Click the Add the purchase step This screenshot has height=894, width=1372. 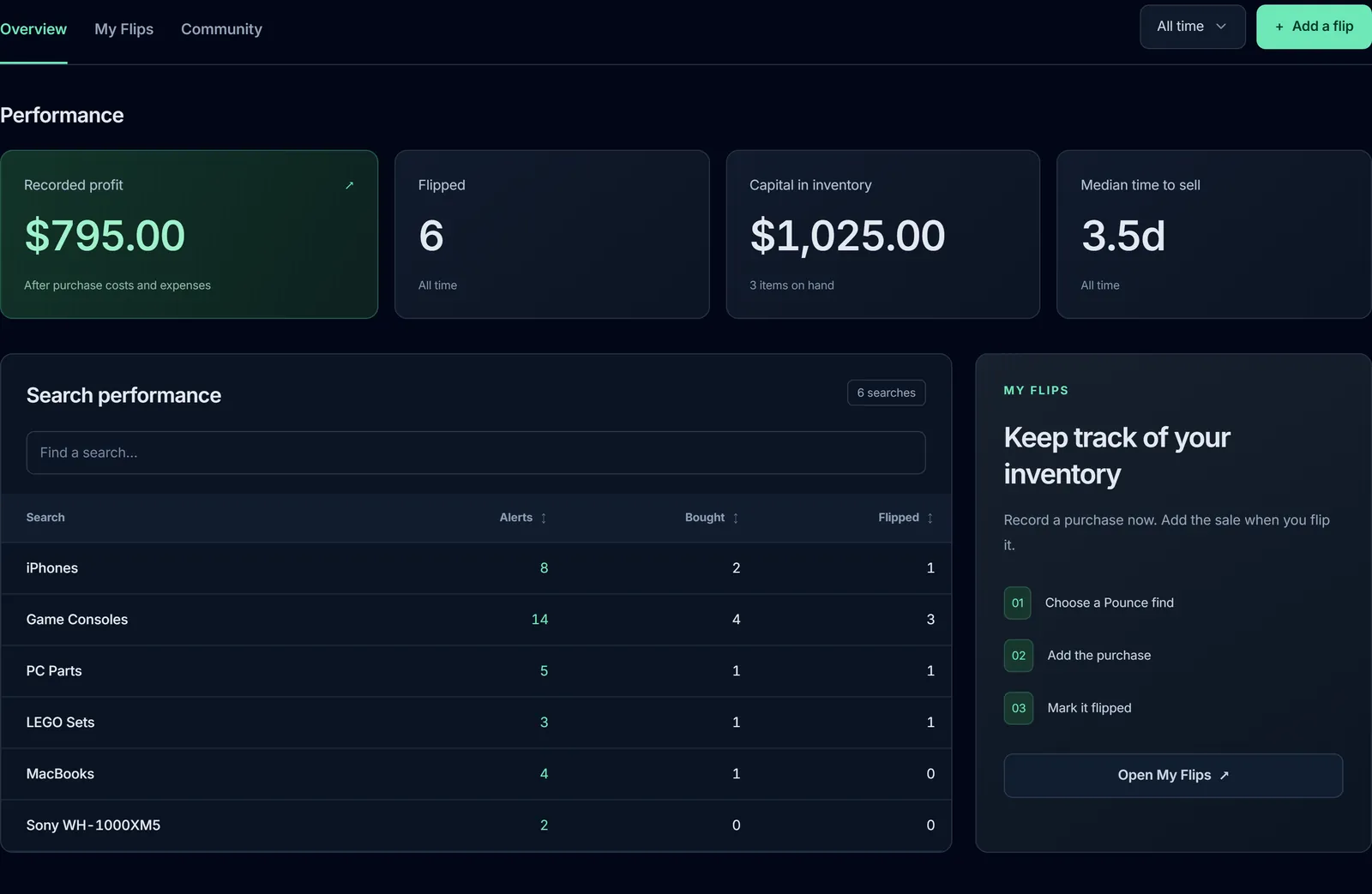point(1098,656)
